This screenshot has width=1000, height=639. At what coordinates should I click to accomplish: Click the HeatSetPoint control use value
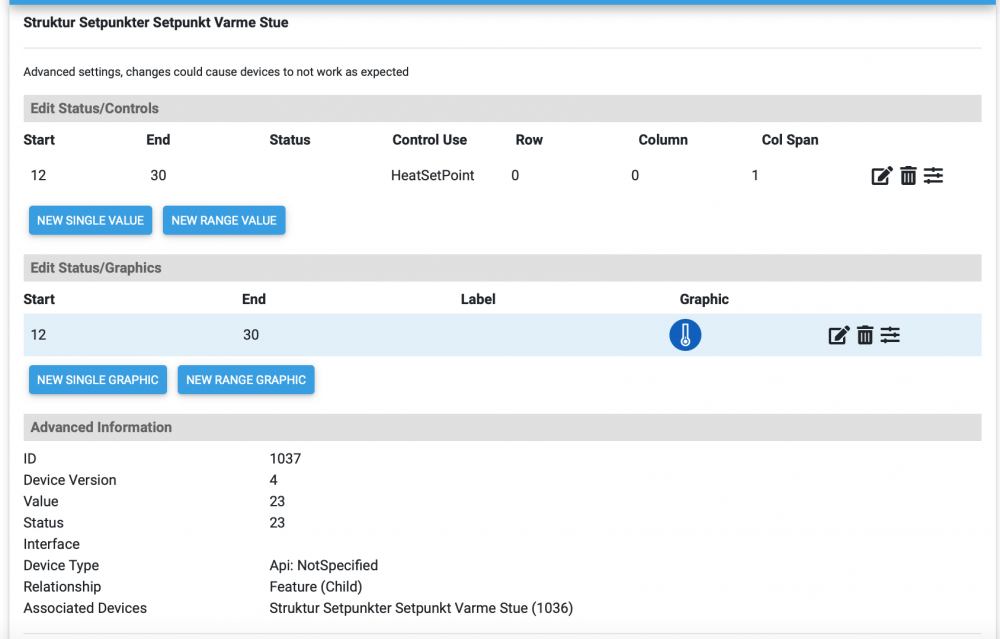432,175
